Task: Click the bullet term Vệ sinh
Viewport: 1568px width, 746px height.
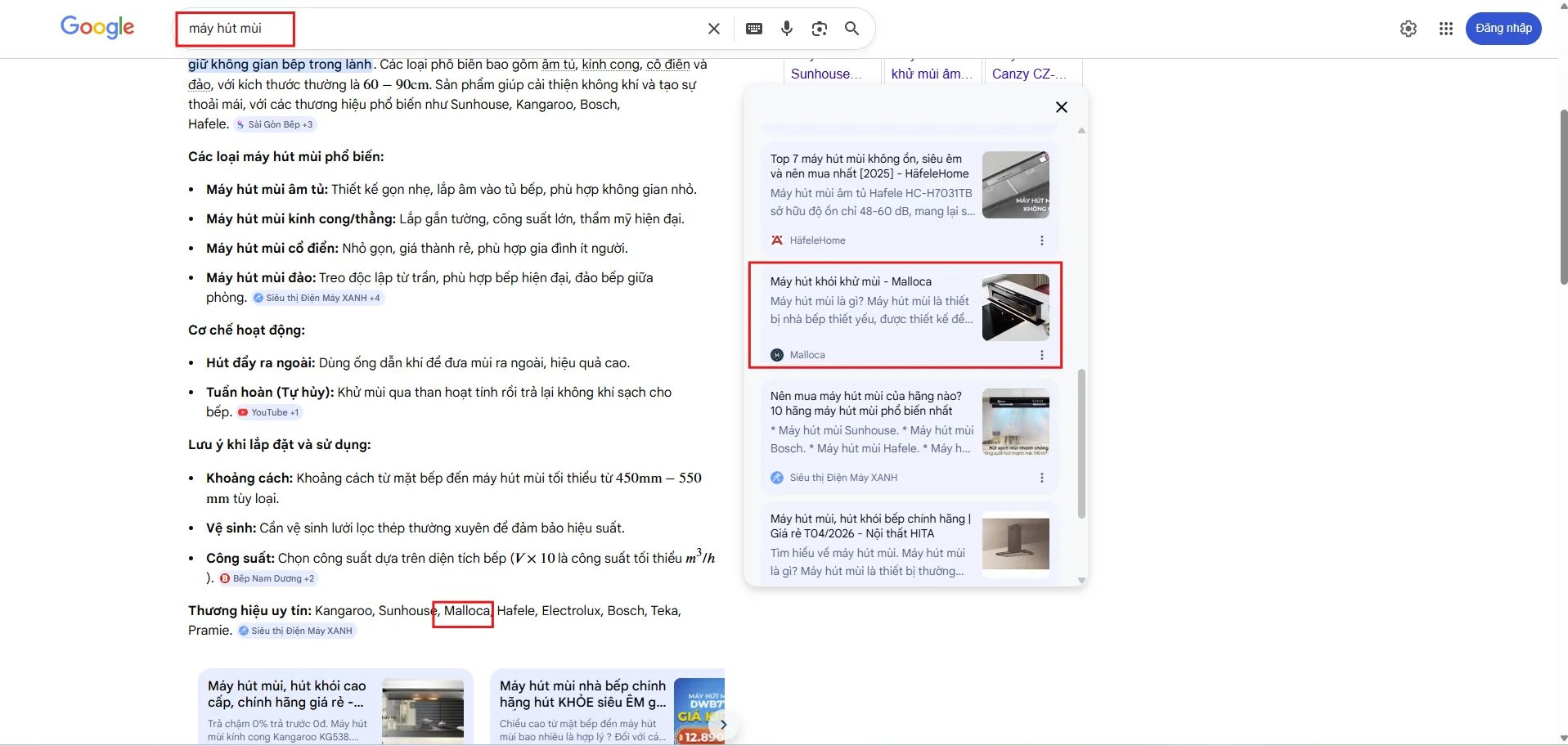Action: tap(231, 528)
